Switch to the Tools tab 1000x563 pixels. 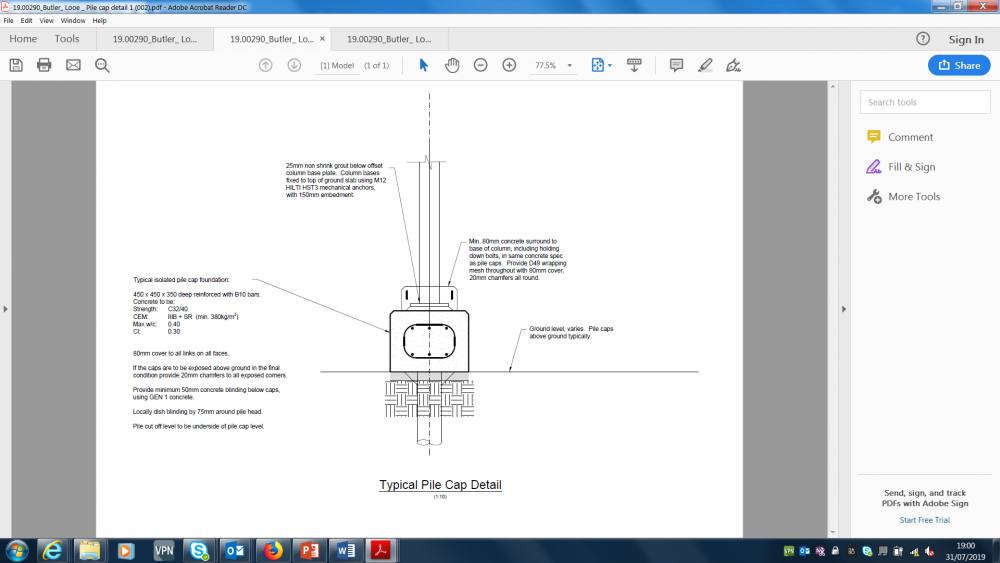pyautogui.click(x=67, y=39)
